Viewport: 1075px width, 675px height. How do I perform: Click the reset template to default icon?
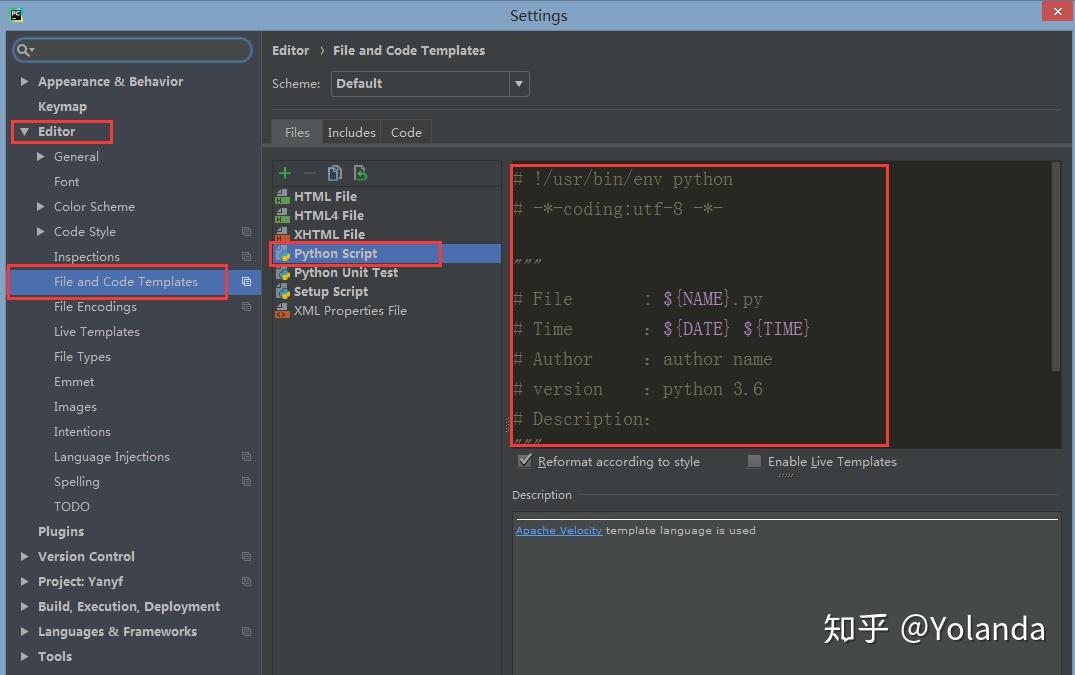point(359,173)
